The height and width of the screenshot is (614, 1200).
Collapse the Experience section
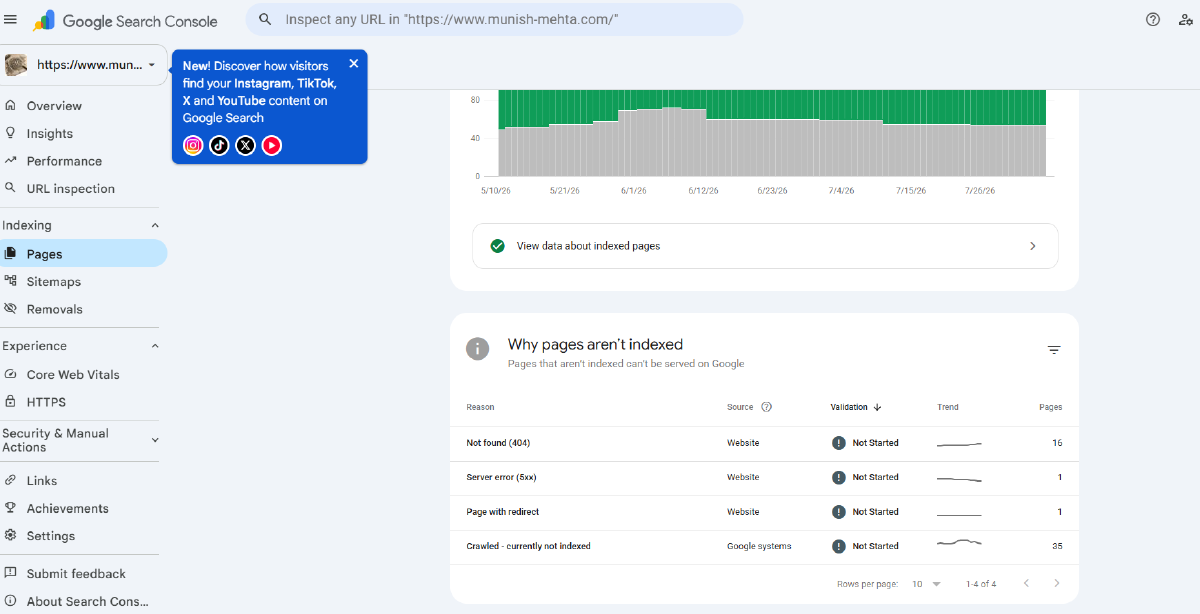(155, 346)
